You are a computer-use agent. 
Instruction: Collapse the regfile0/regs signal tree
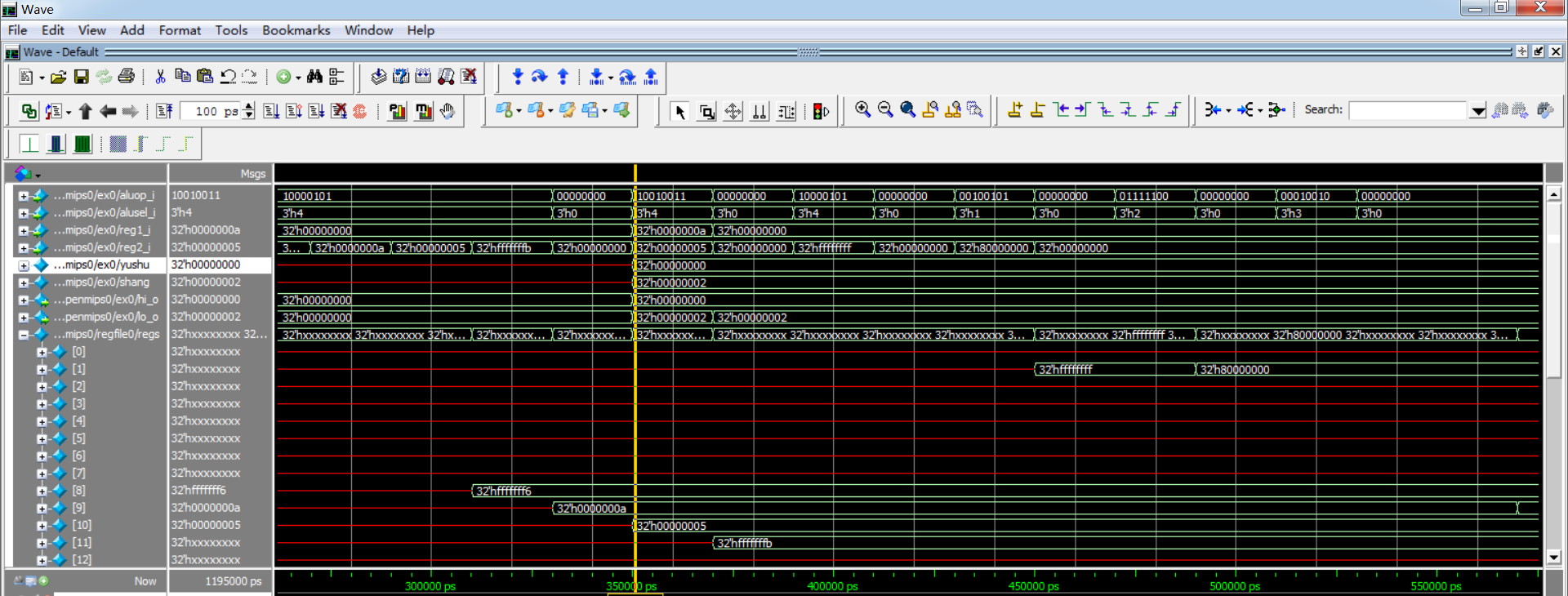[x=24, y=335]
